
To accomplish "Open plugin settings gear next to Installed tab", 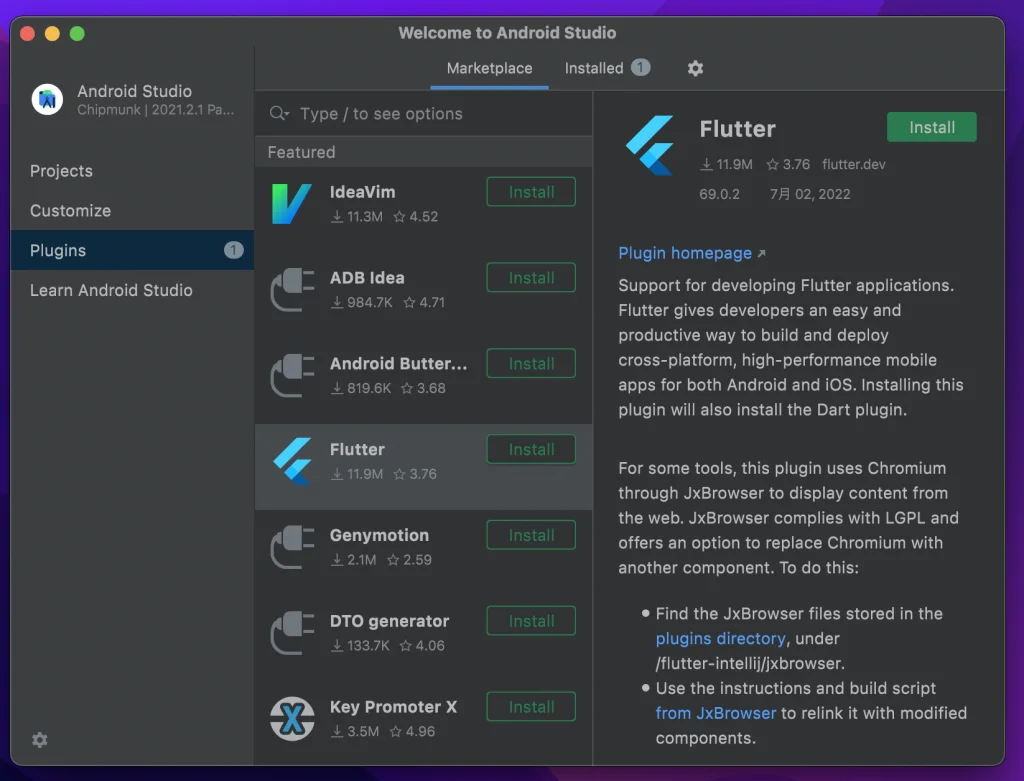I will 695,69.
